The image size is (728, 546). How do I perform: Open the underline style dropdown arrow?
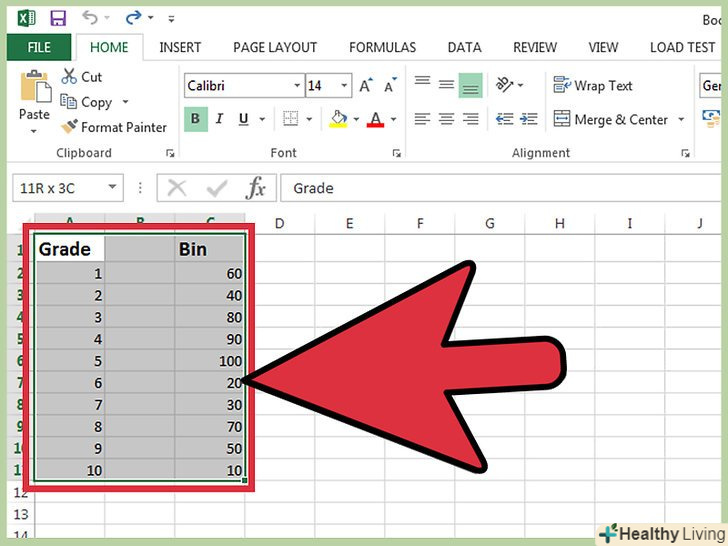[262, 119]
